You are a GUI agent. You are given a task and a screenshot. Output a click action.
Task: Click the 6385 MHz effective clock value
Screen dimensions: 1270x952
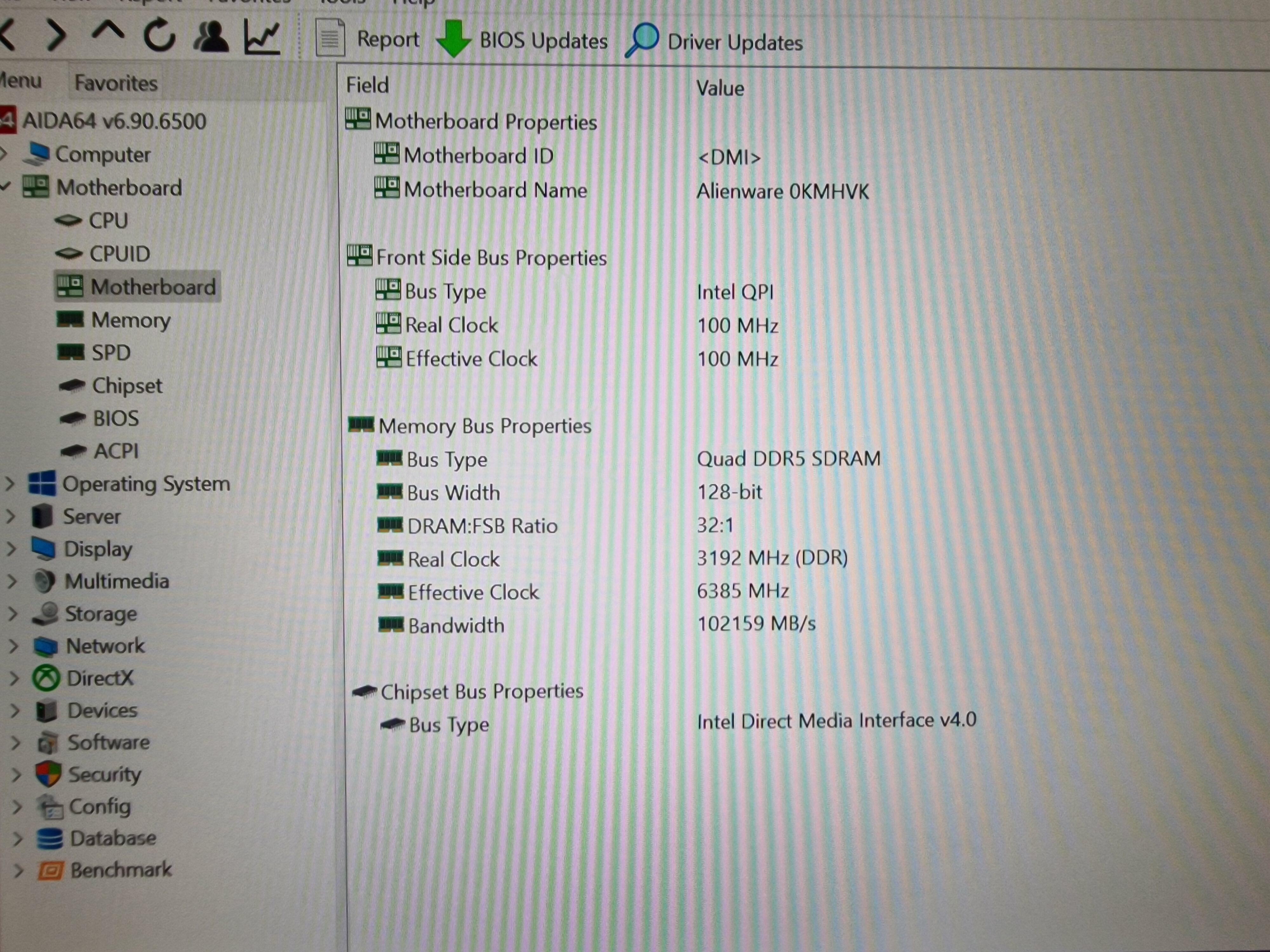click(743, 591)
